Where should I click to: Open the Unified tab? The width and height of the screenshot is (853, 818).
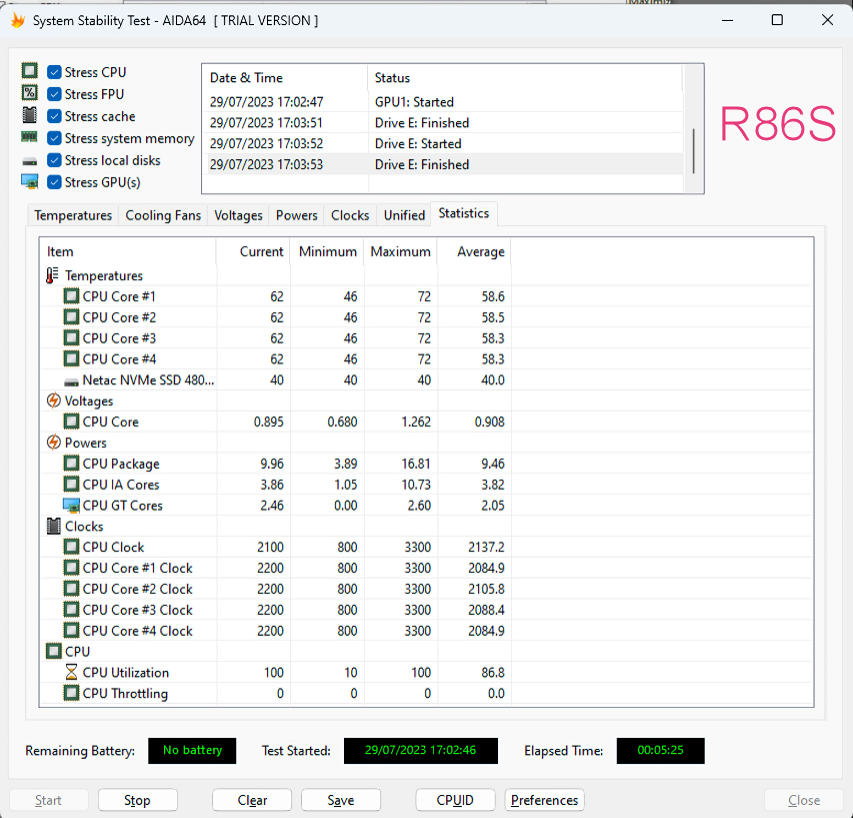click(x=404, y=215)
